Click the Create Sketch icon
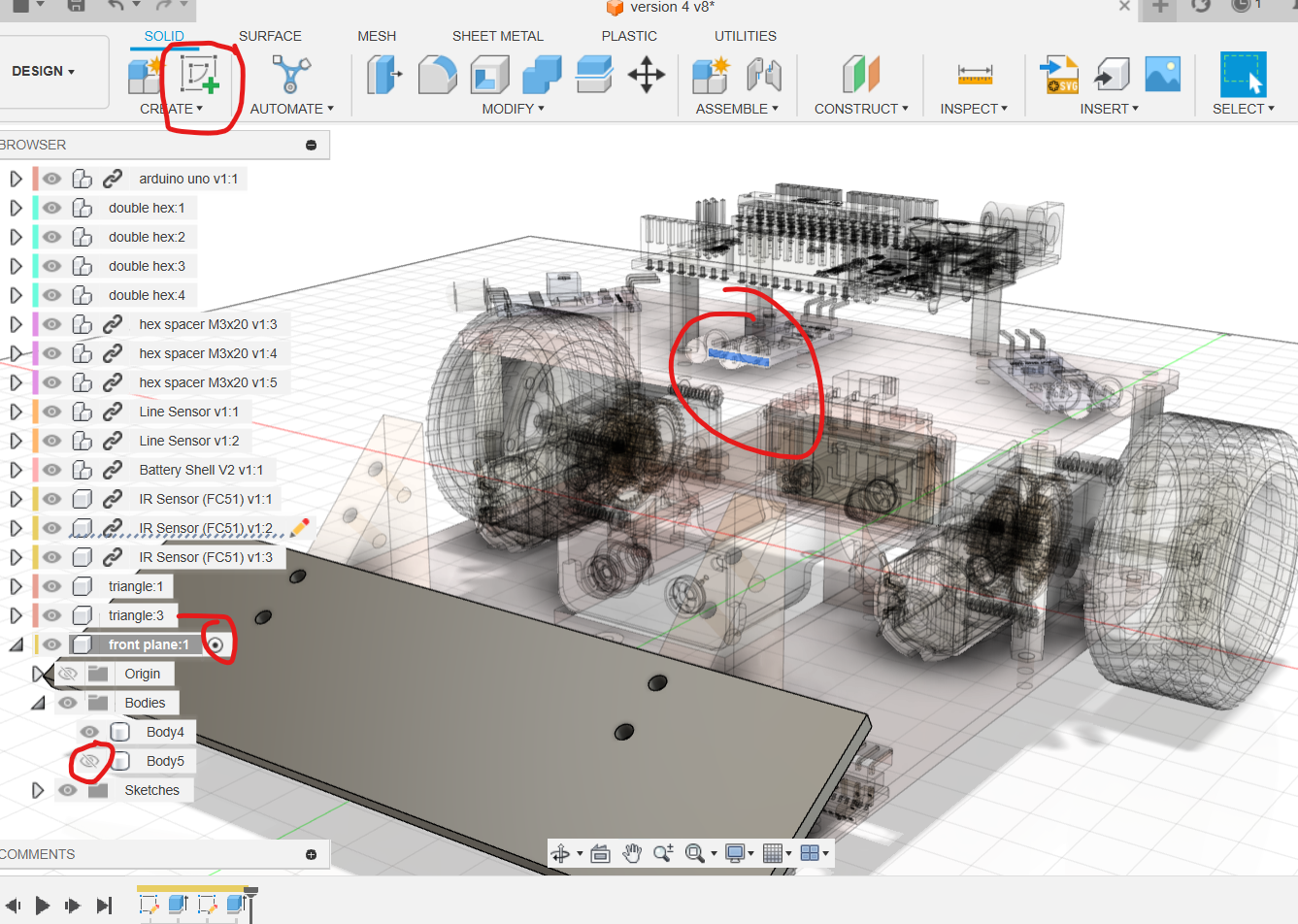 point(200,75)
